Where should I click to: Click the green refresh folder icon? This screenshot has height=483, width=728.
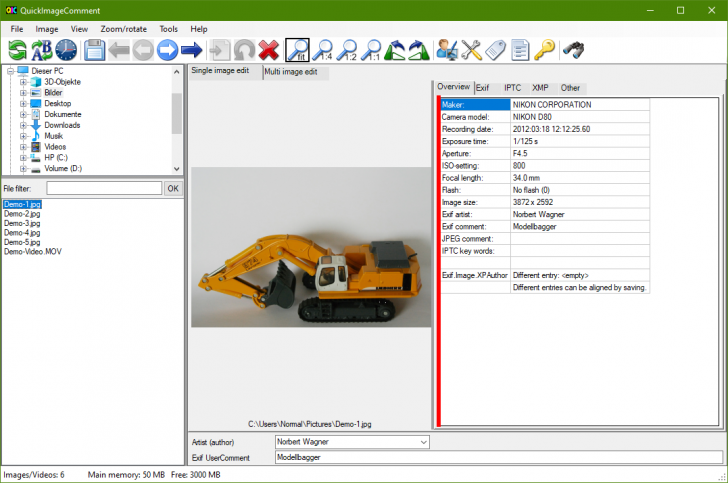click(x=17, y=50)
